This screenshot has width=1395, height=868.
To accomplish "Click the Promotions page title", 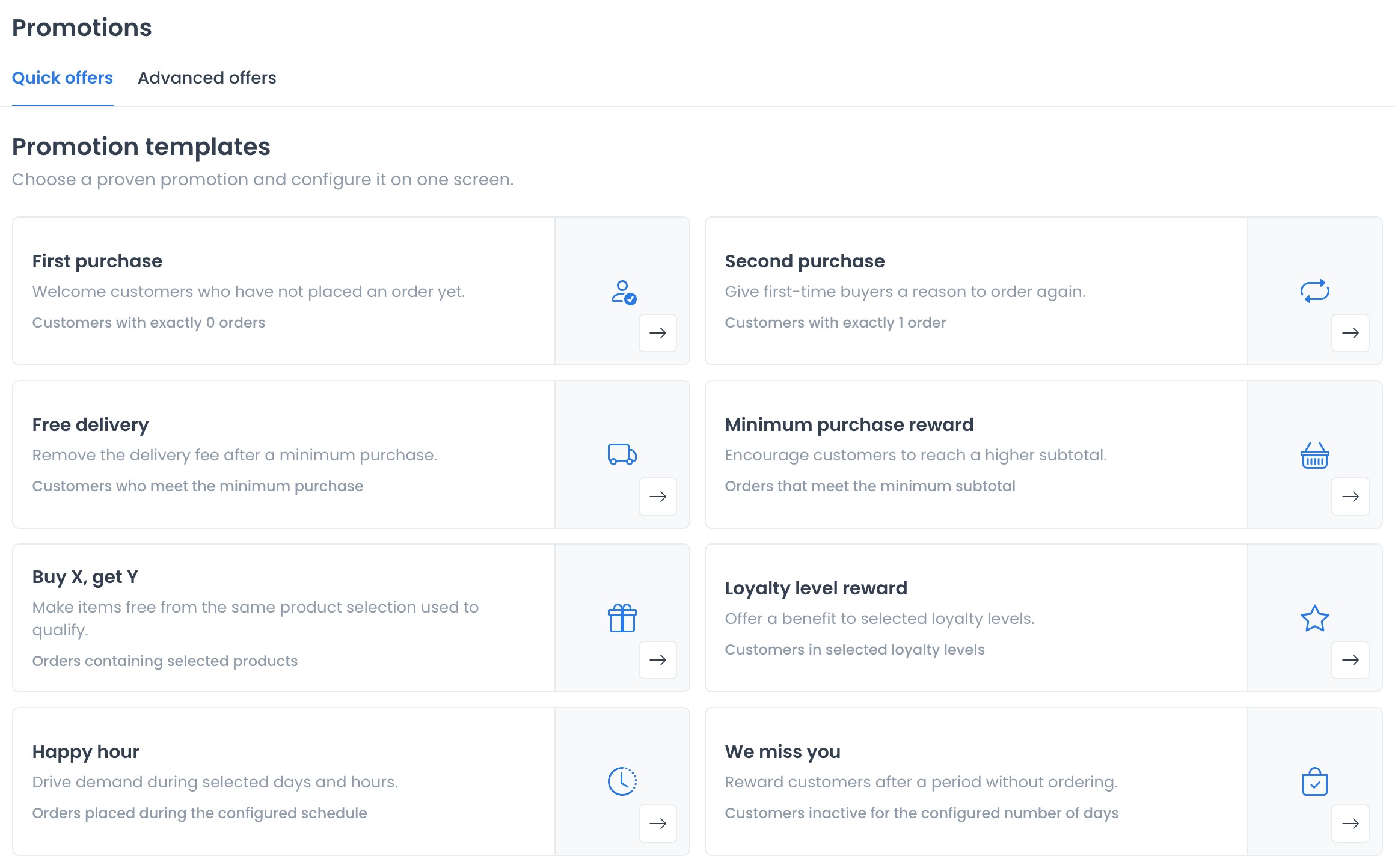I will [x=82, y=28].
